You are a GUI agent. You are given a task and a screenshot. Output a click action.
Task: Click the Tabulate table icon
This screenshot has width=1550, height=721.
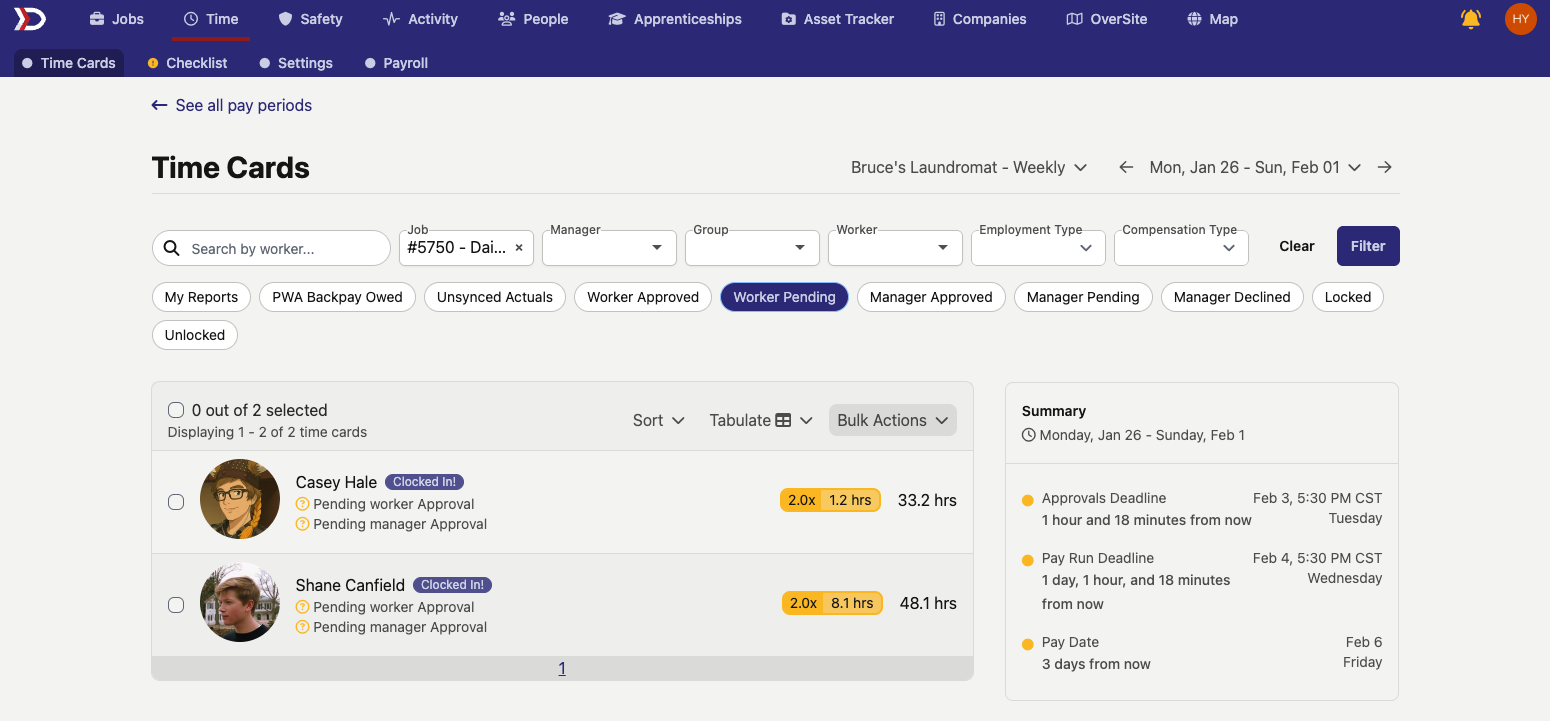[783, 420]
